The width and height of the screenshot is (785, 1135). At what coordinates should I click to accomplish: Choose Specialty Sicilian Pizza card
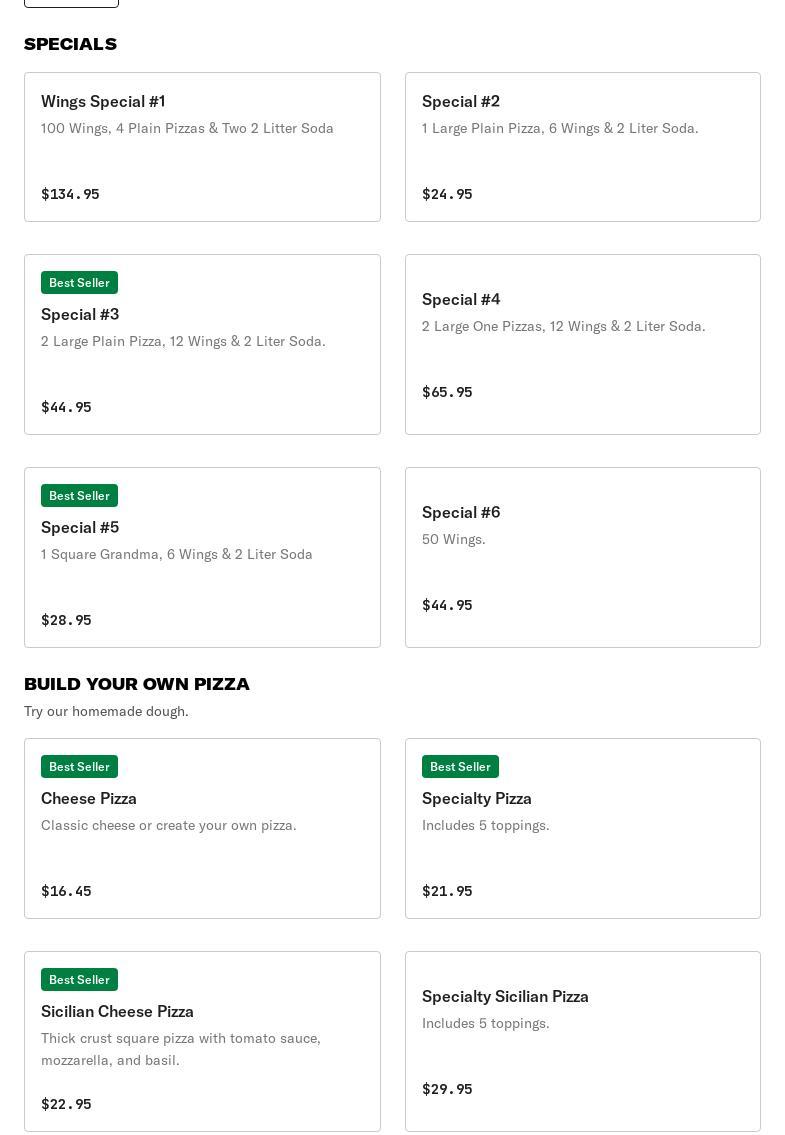(582, 1041)
